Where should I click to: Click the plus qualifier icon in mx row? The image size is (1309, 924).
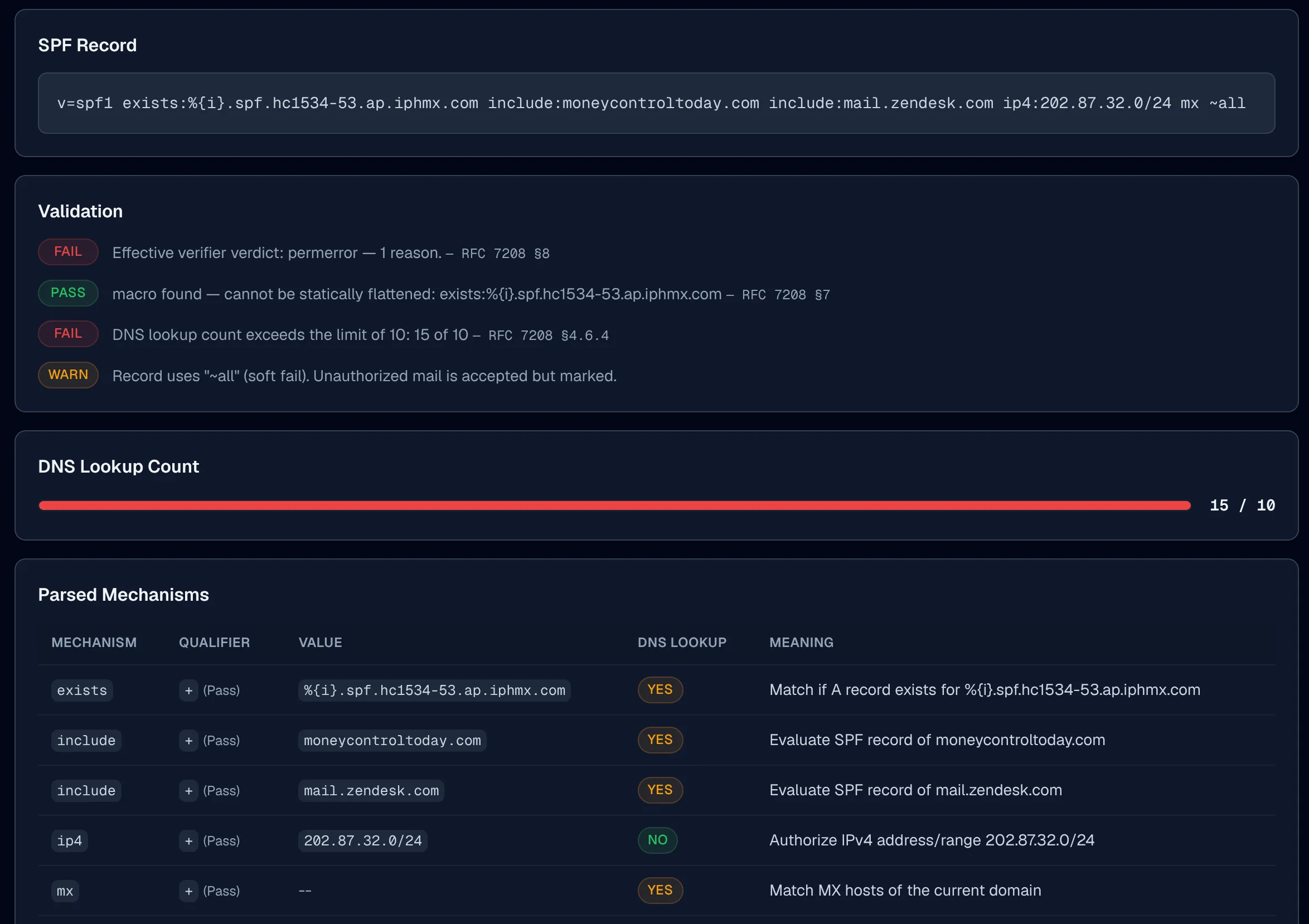tap(188, 891)
